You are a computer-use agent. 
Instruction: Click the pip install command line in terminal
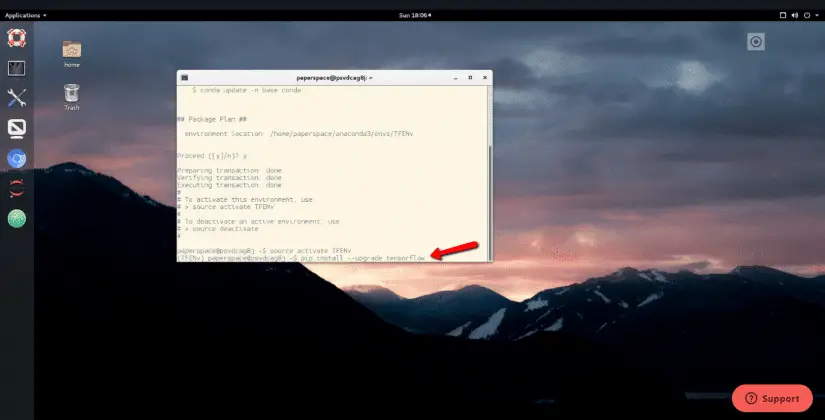click(340, 257)
